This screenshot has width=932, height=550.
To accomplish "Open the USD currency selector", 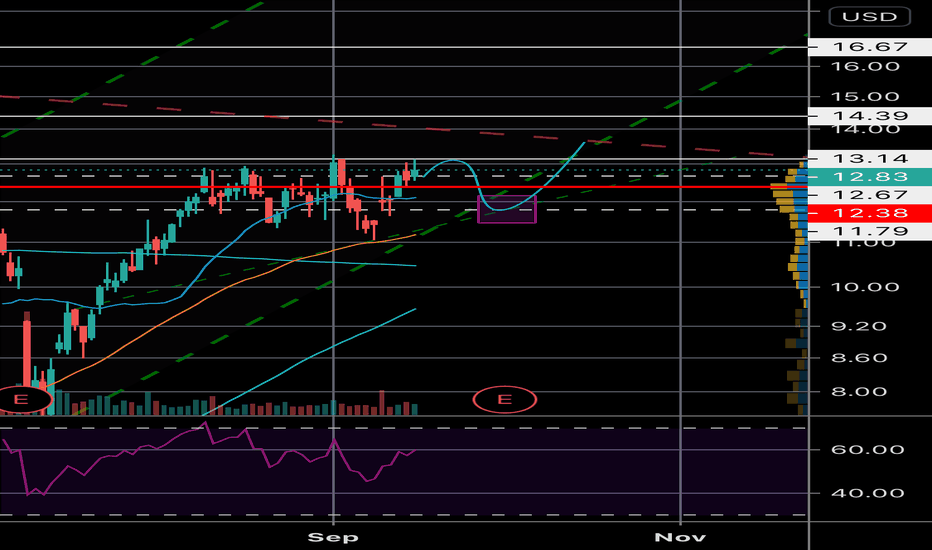I will tap(870, 17).
